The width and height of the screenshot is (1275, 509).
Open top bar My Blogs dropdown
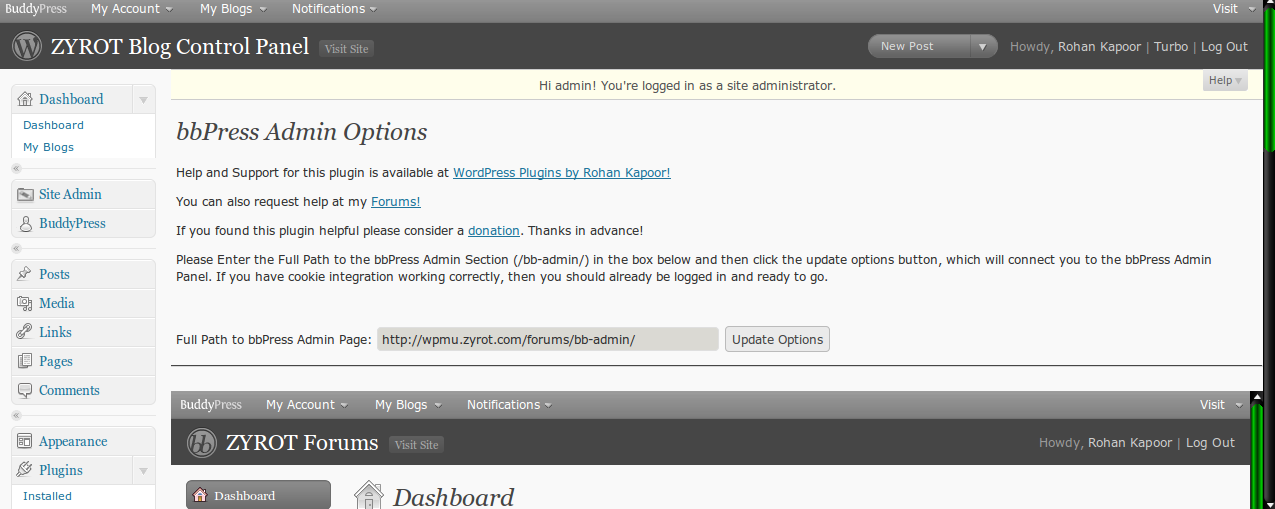232,9
